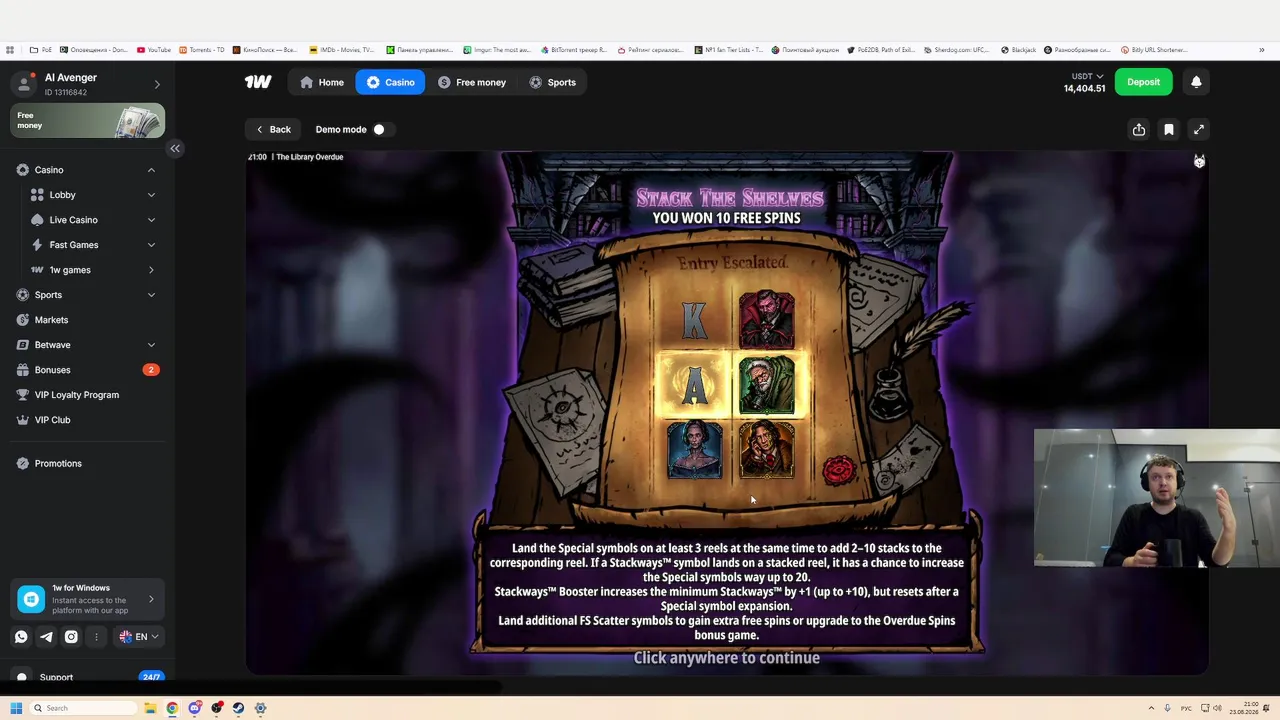Click the 'YOU WON 10 FREE SPINS' text

[727, 218]
